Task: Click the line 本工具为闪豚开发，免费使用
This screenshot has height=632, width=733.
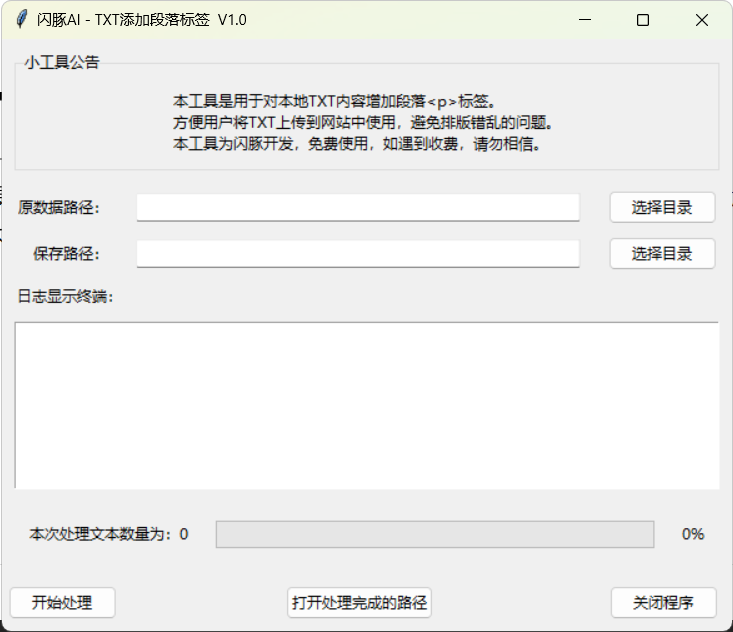Action: point(357,144)
